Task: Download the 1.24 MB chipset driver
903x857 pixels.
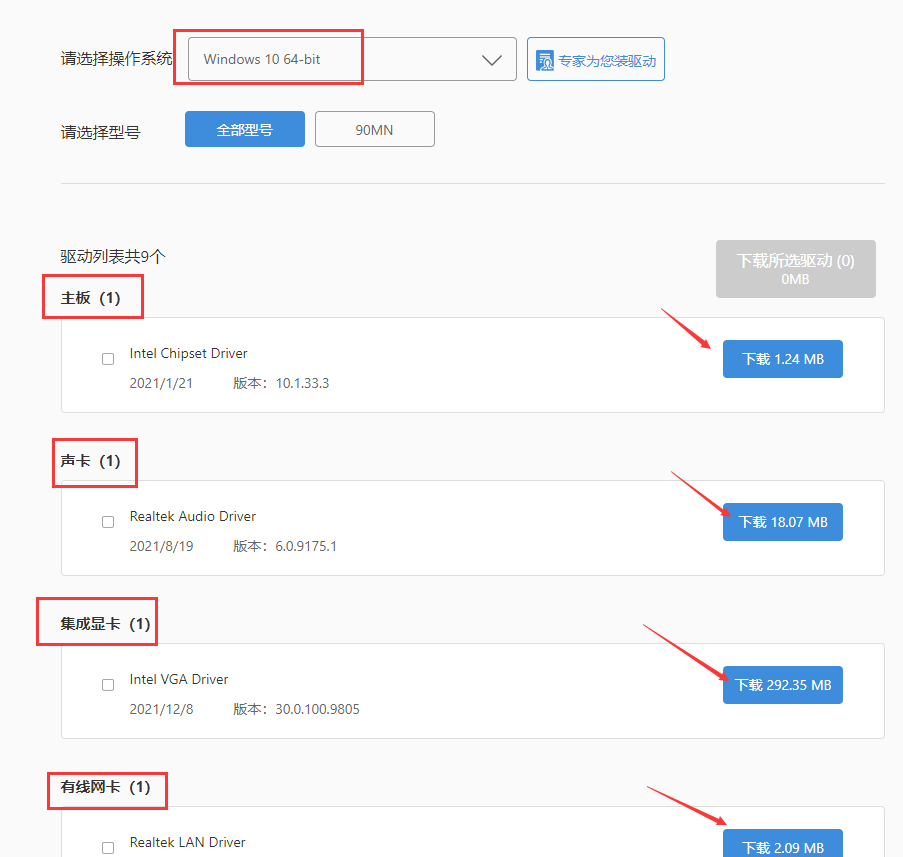Action: tap(782, 359)
